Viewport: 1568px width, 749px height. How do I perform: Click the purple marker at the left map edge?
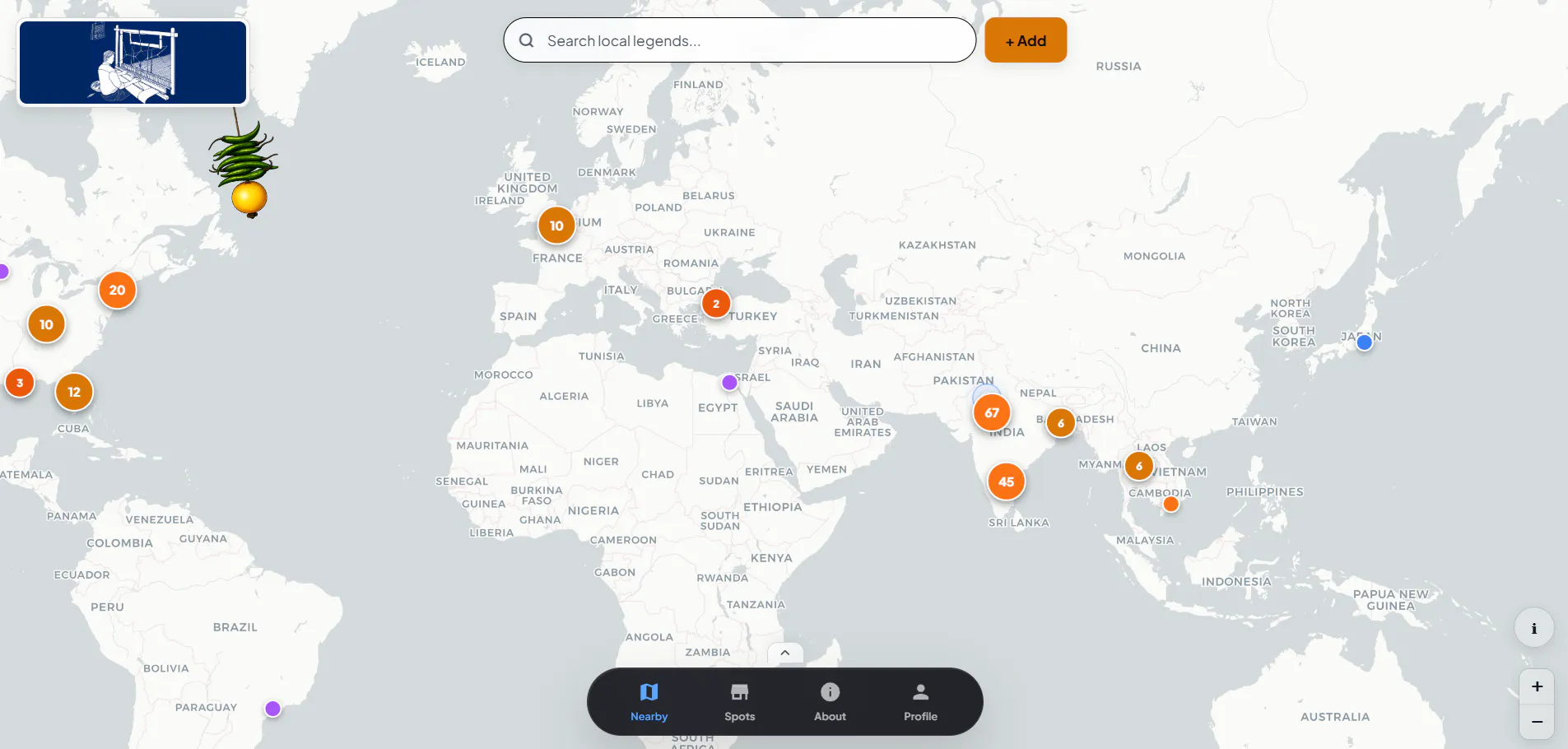[3, 272]
